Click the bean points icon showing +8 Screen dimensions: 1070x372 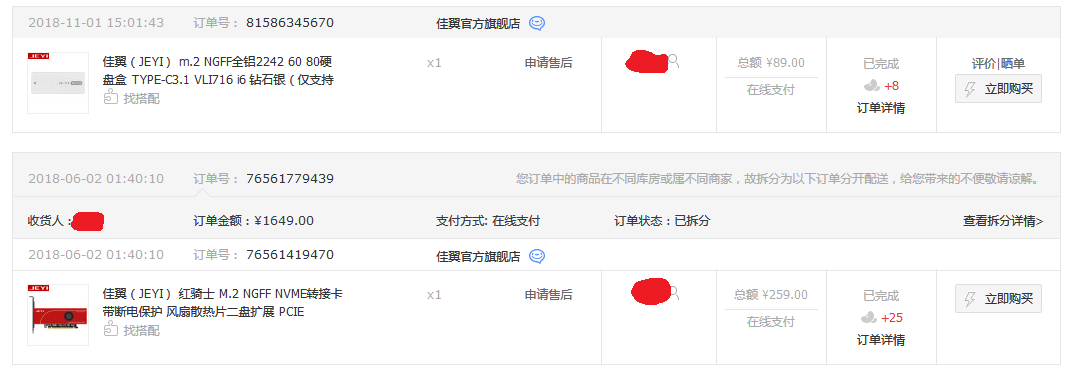pos(871,86)
